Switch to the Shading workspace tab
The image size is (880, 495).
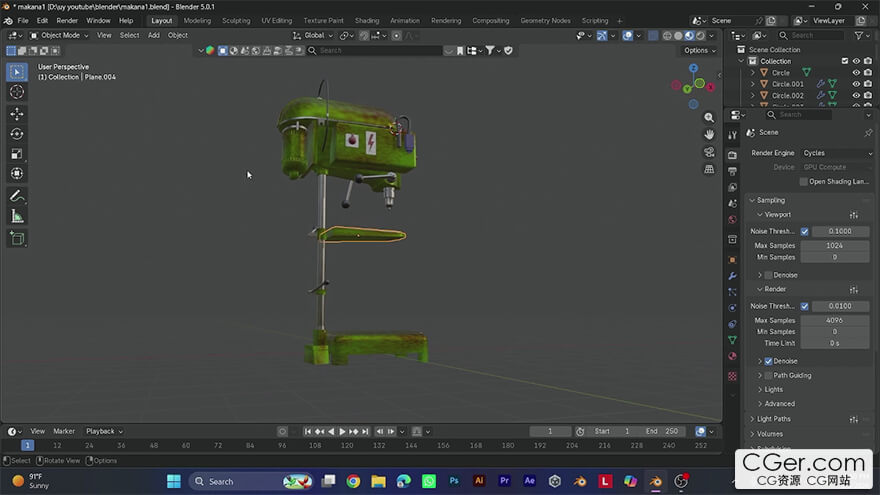point(367,20)
